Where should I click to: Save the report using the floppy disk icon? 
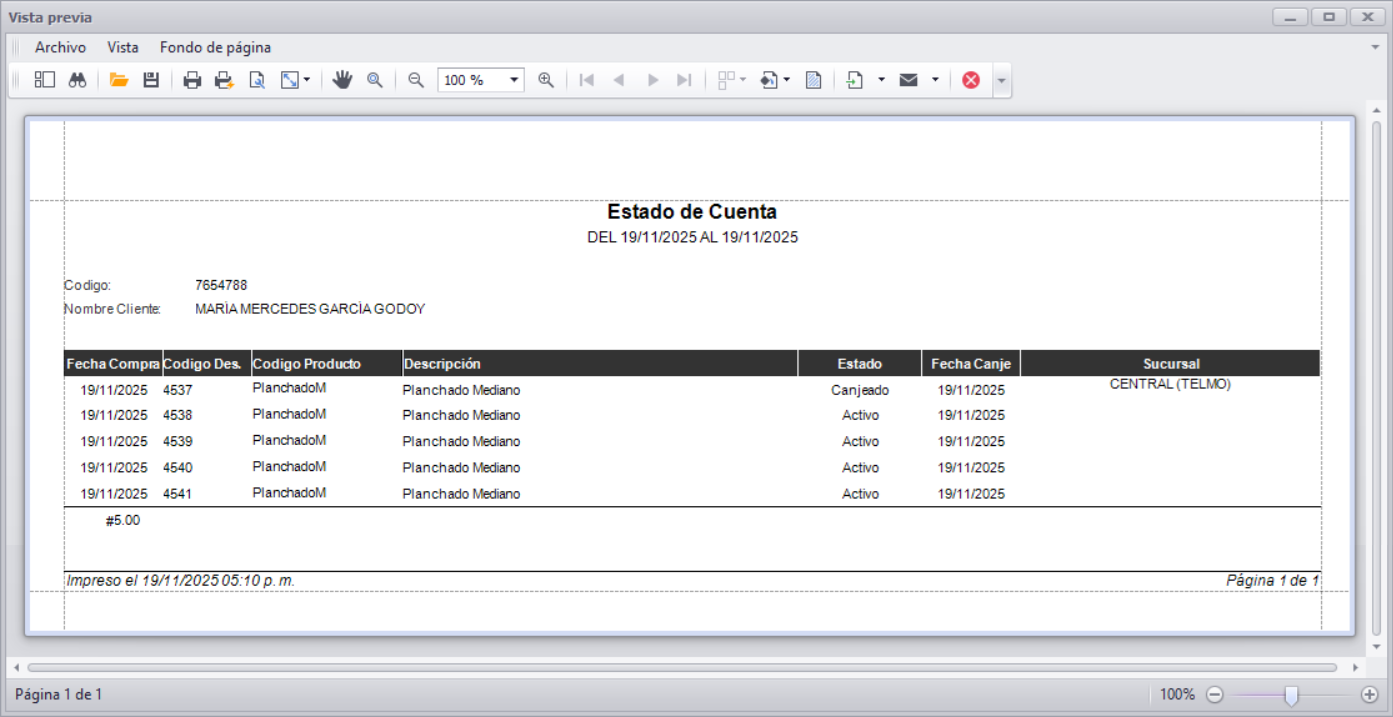(151, 80)
